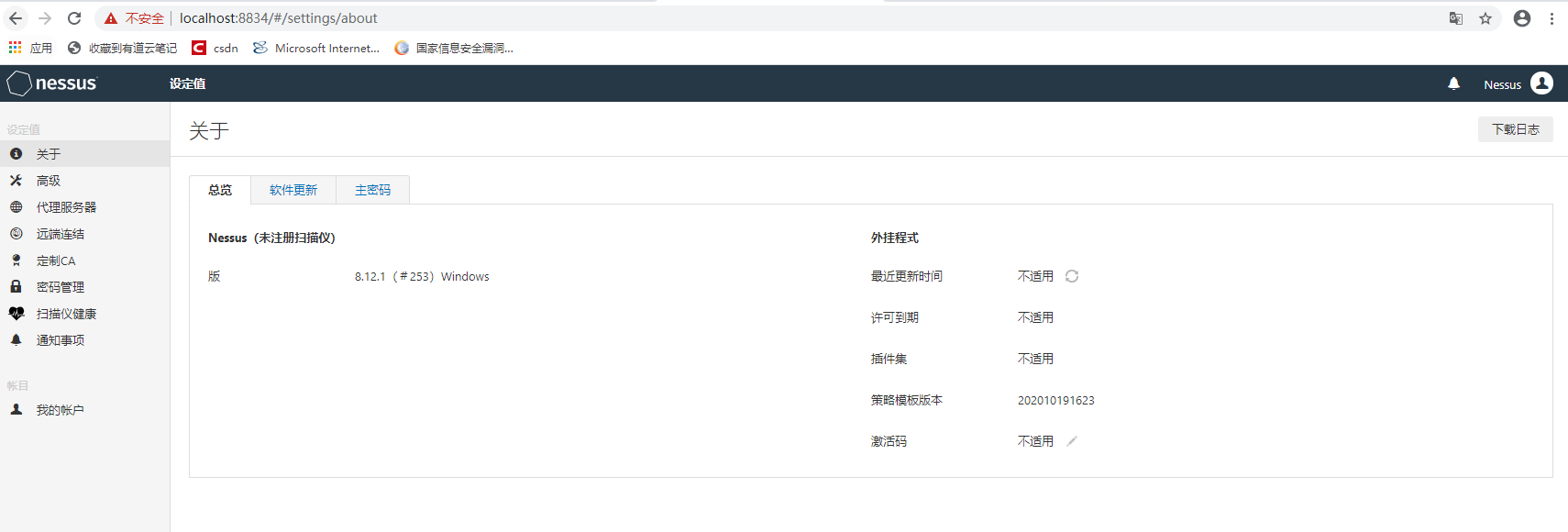Click the browser forward arrow
Viewport: 1568px width, 532px height.
coord(45,18)
